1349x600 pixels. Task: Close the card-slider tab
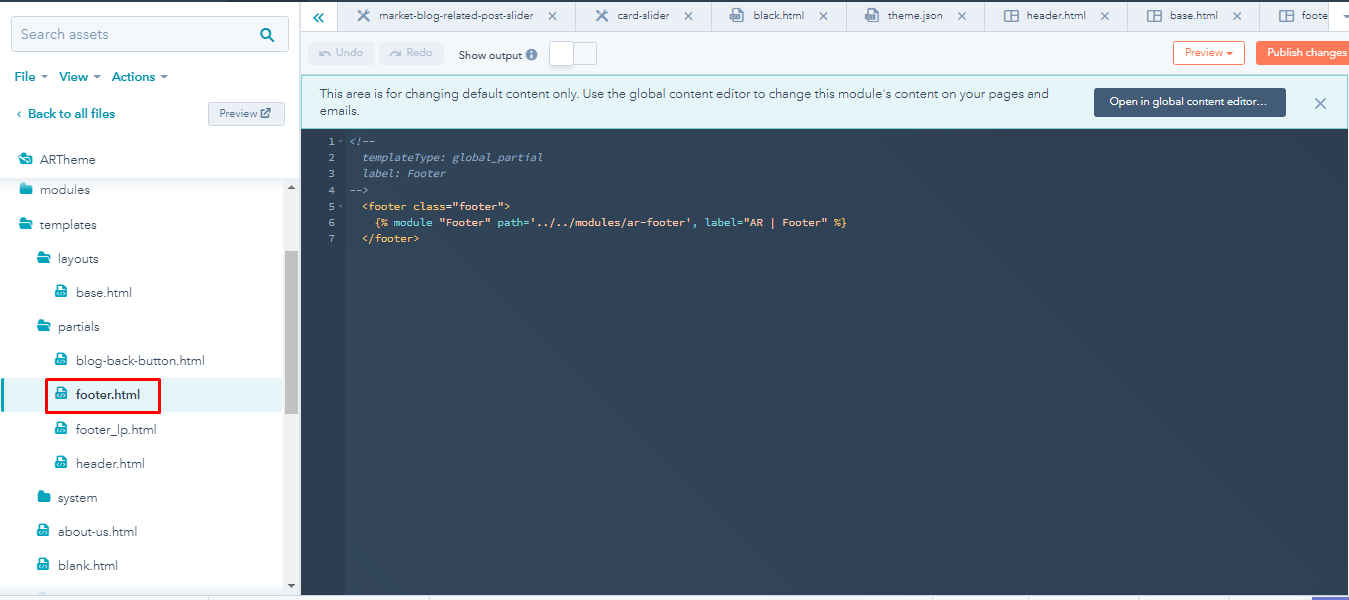687,16
